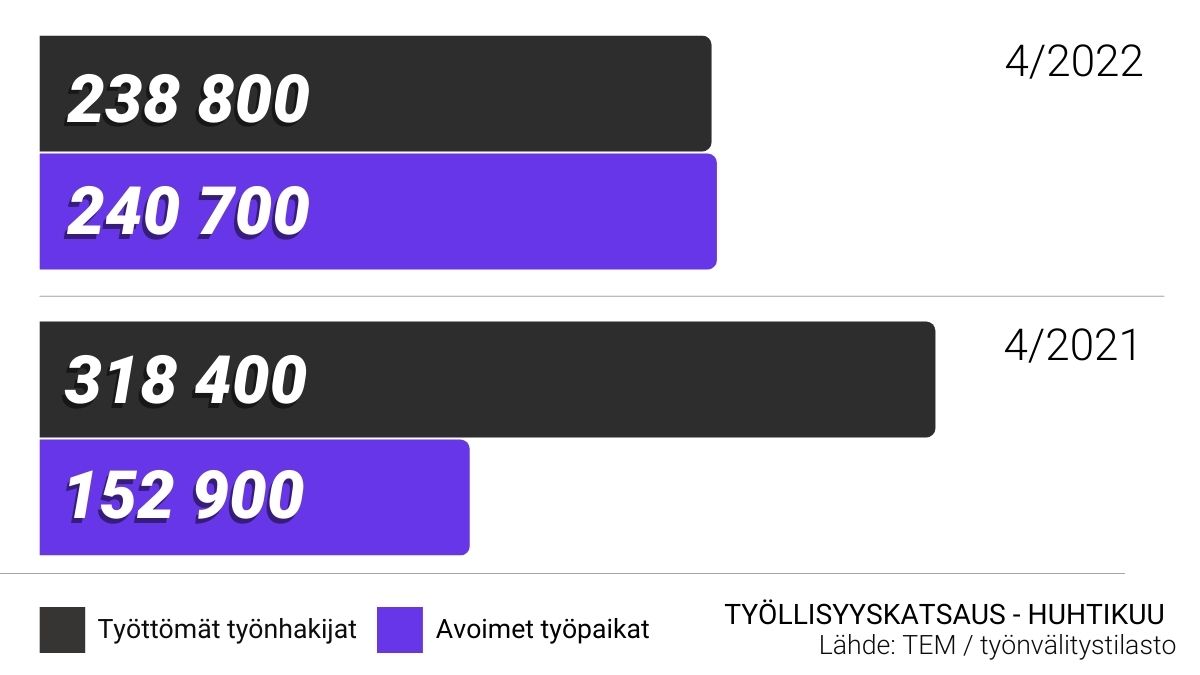1200x675 pixels.
Task: Select the 318 400 dark bar
Action: (487, 379)
